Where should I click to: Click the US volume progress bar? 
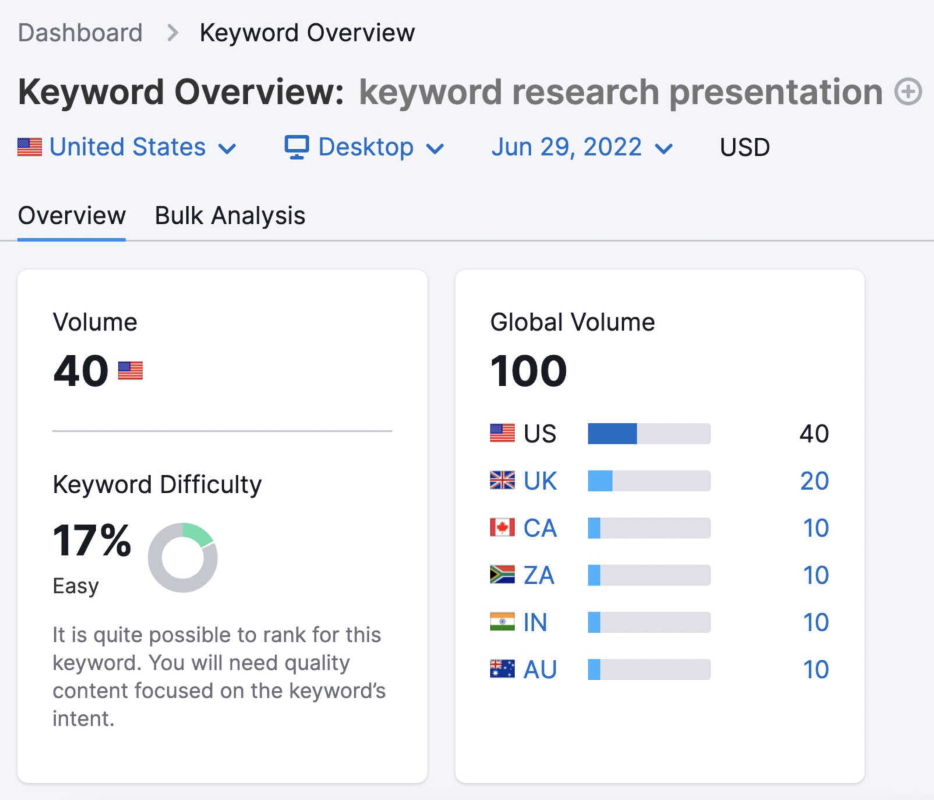click(649, 433)
